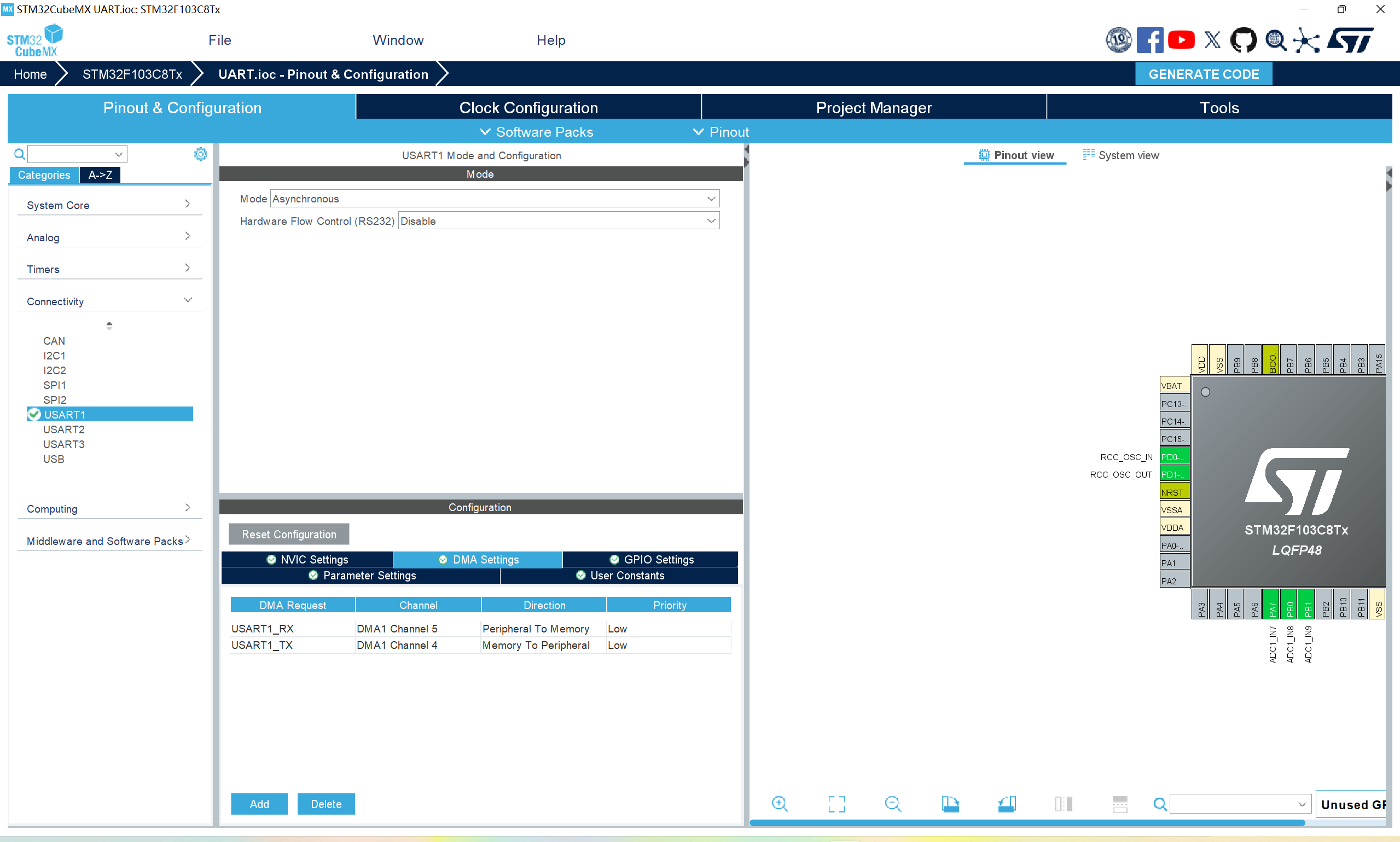1400x842 pixels.
Task: Click the green PA7 pin on chip
Action: coord(1272,606)
